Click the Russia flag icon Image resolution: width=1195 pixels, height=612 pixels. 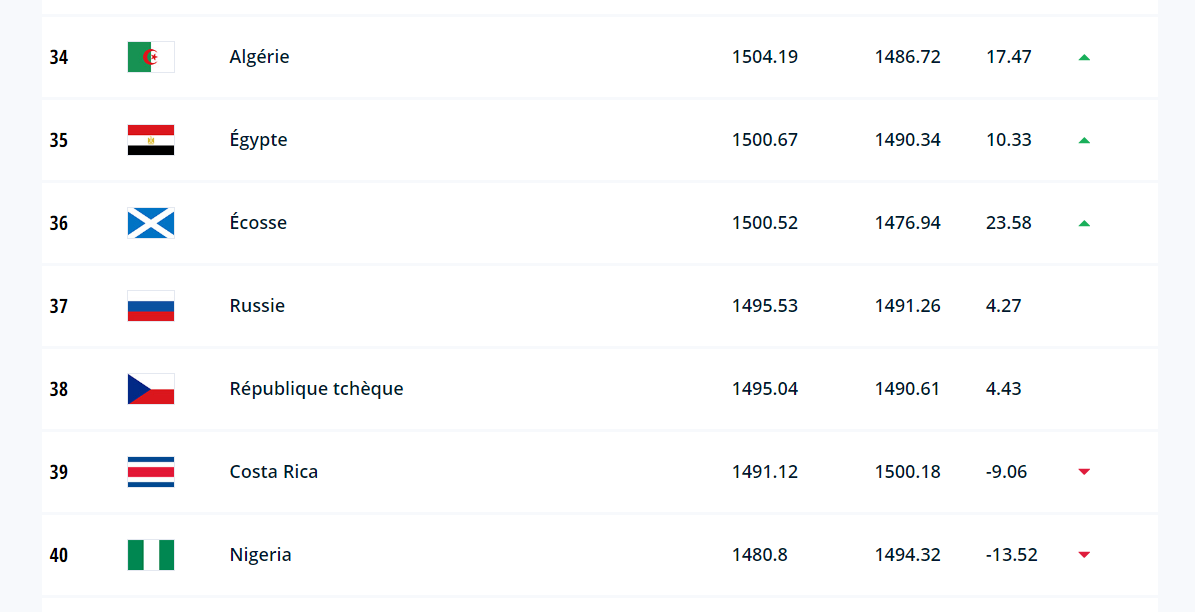[151, 306]
